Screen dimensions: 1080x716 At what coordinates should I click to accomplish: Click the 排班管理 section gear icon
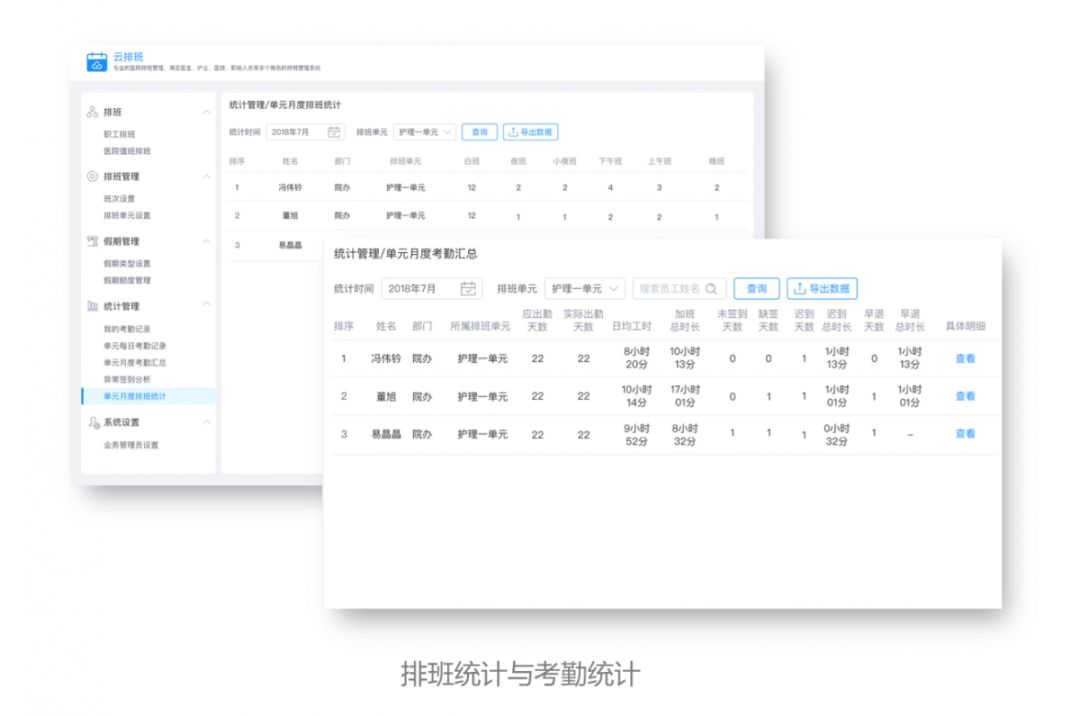pyautogui.click(x=92, y=176)
